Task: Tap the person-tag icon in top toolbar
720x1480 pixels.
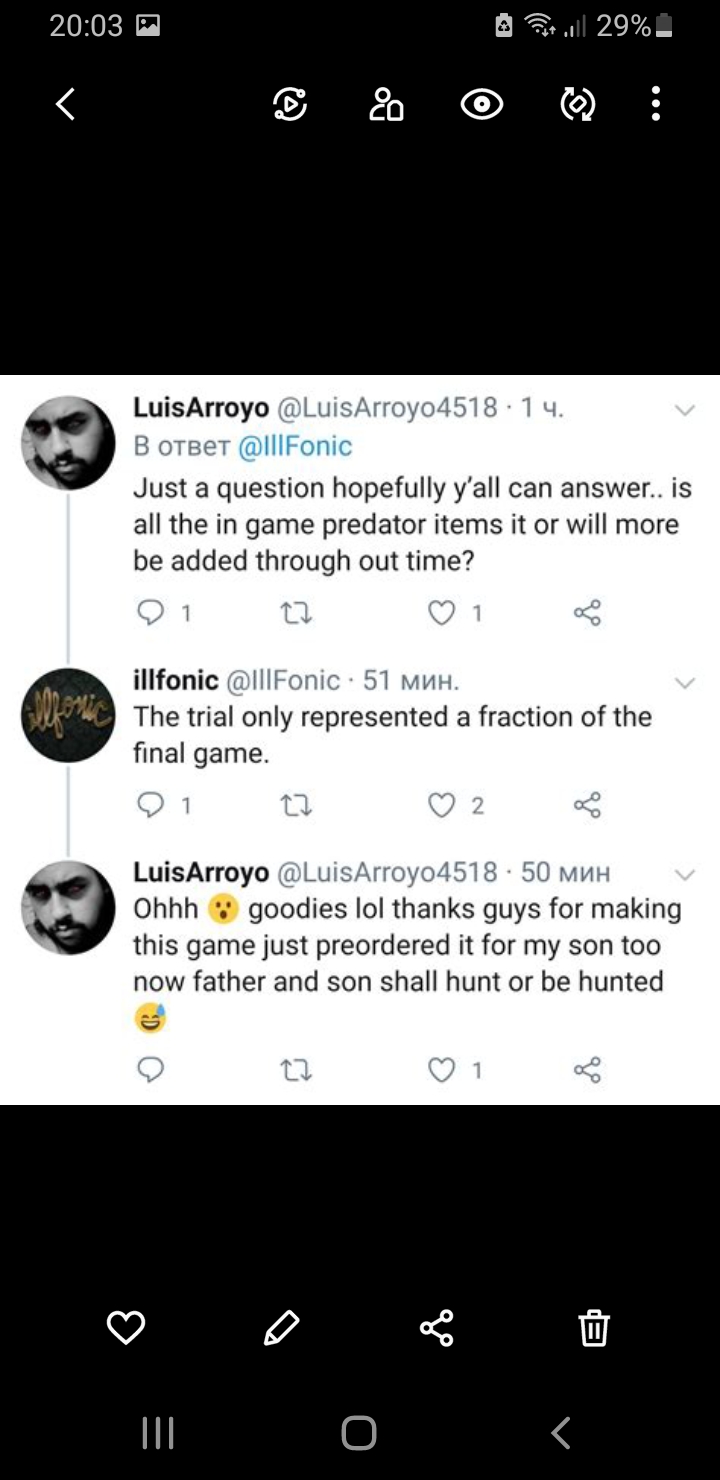Action: point(386,104)
